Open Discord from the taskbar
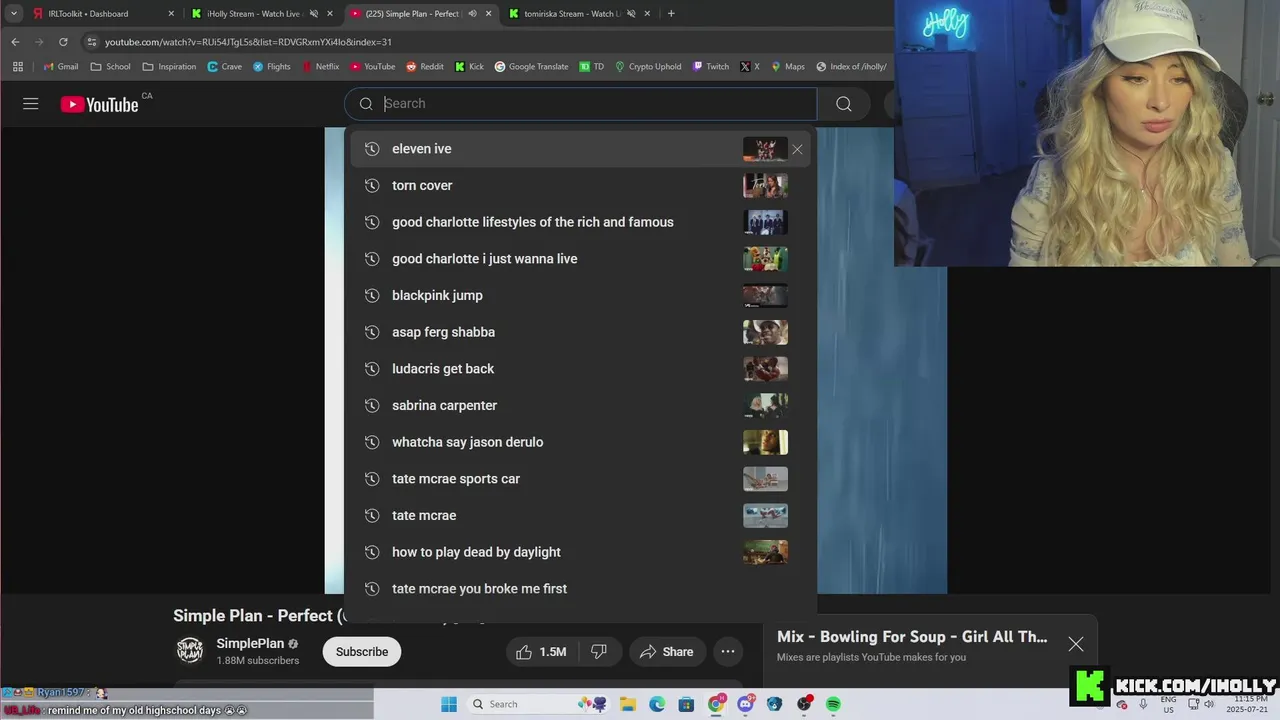1280x720 pixels. point(745,704)
